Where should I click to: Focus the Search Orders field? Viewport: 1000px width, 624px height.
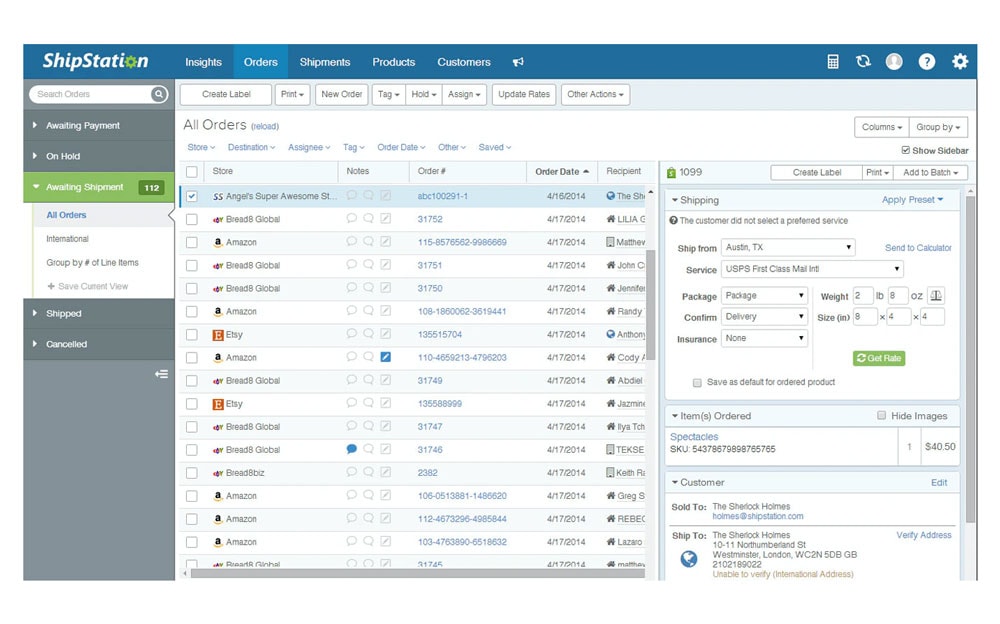click(x=92, y=94)
